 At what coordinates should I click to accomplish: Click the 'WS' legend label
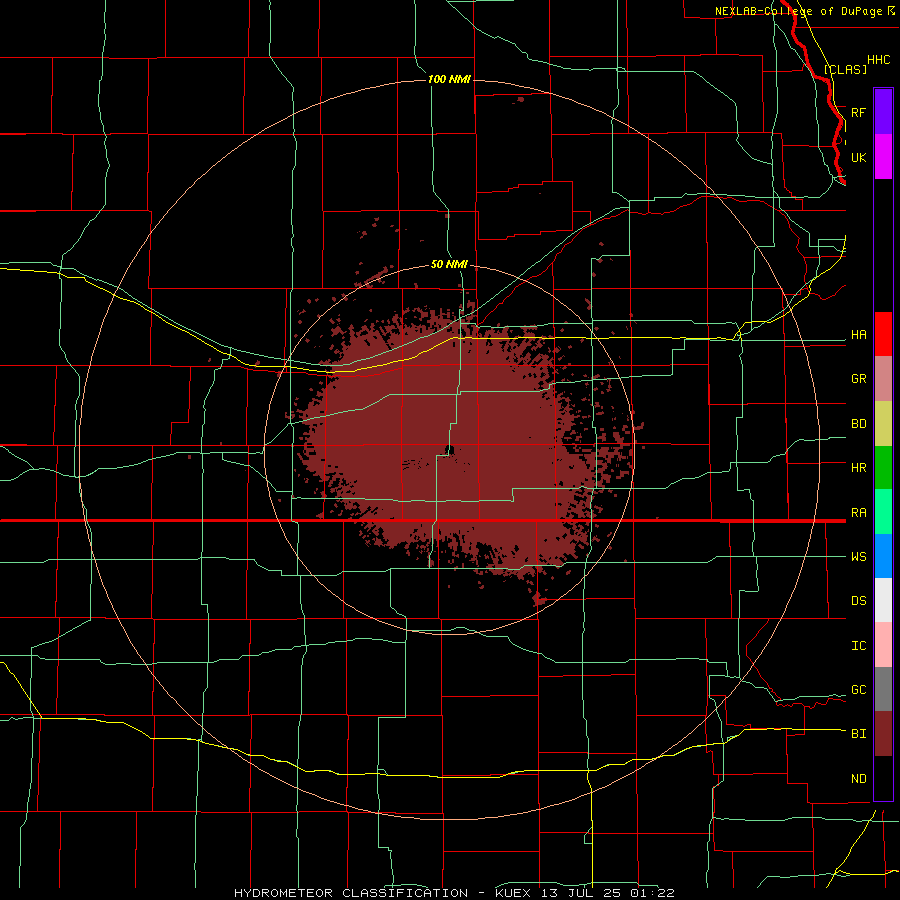(858, 556)
